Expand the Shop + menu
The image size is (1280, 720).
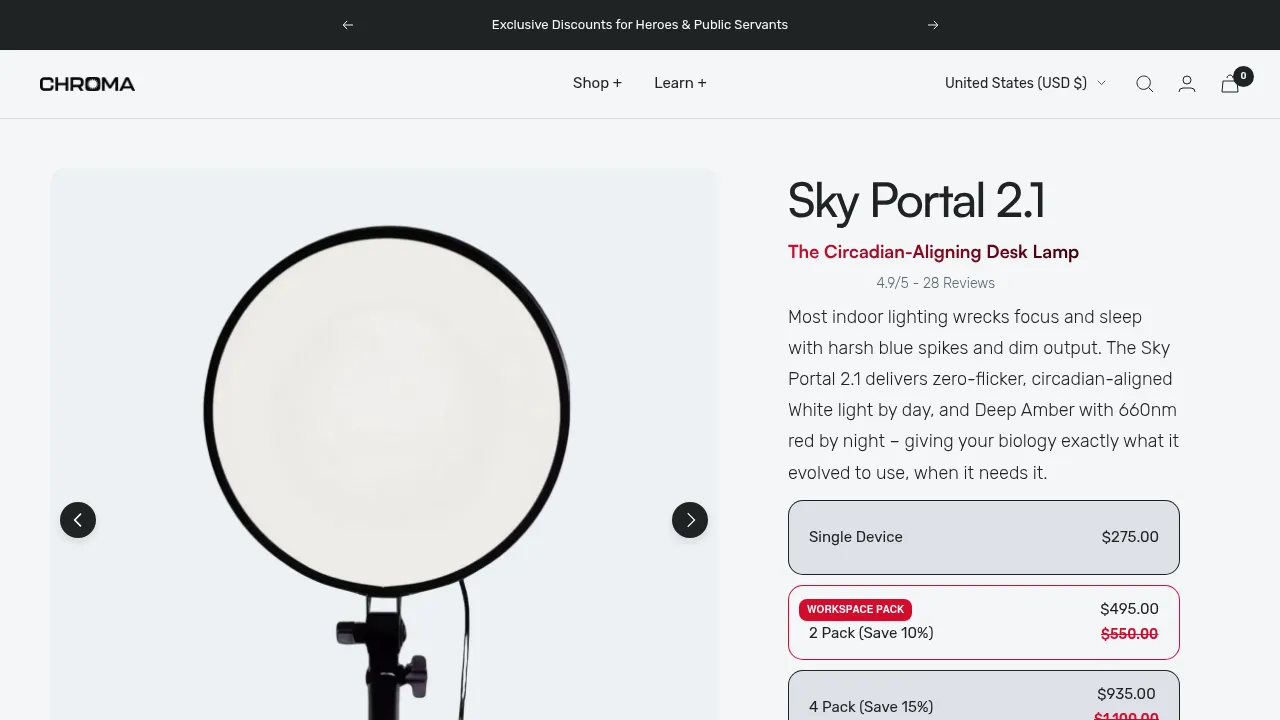tap(597, 83)
